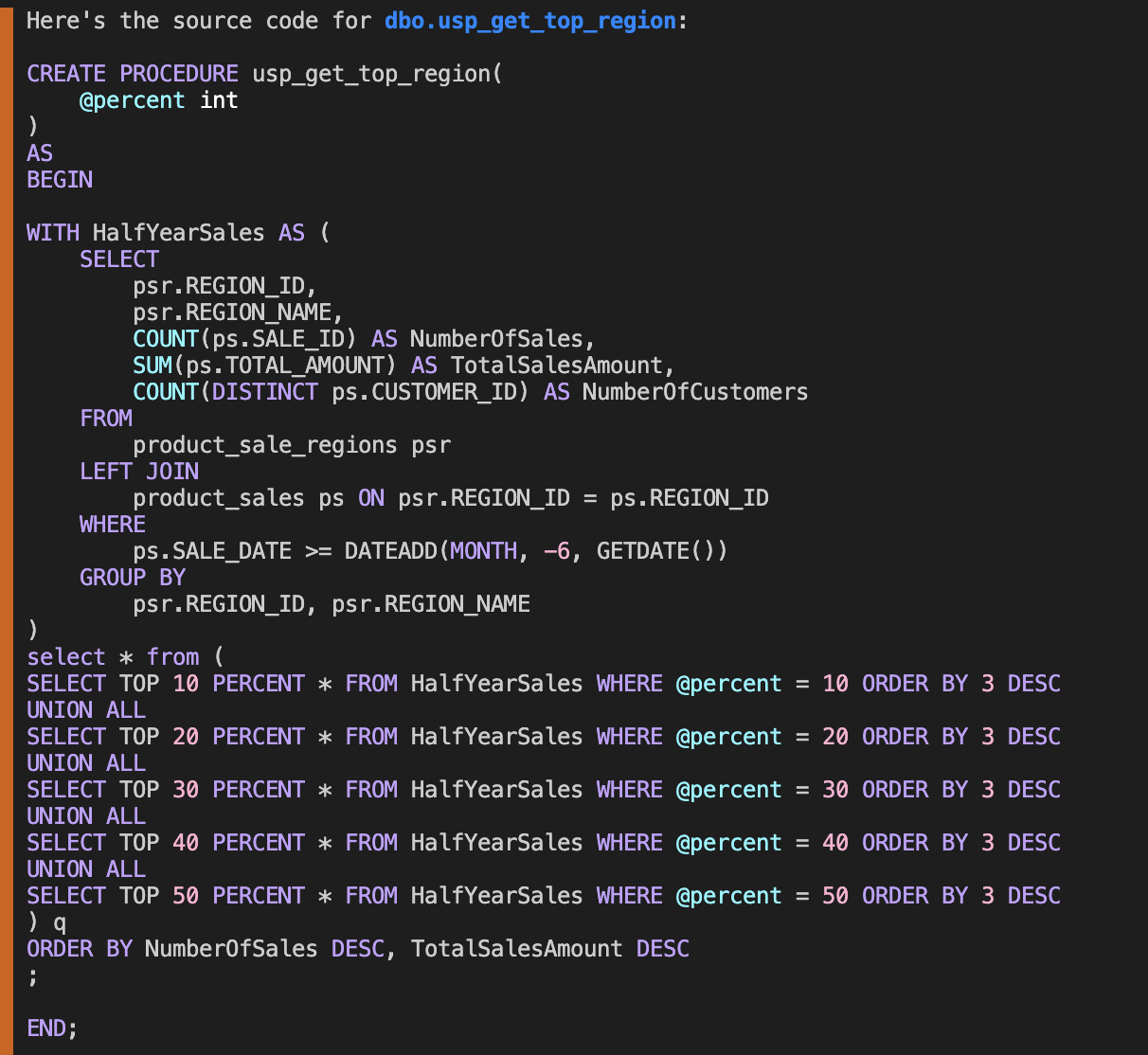Select the "SELECT TOP 20 PERCENT" line
This screenshot has width=1148, height=1055.
544,737
